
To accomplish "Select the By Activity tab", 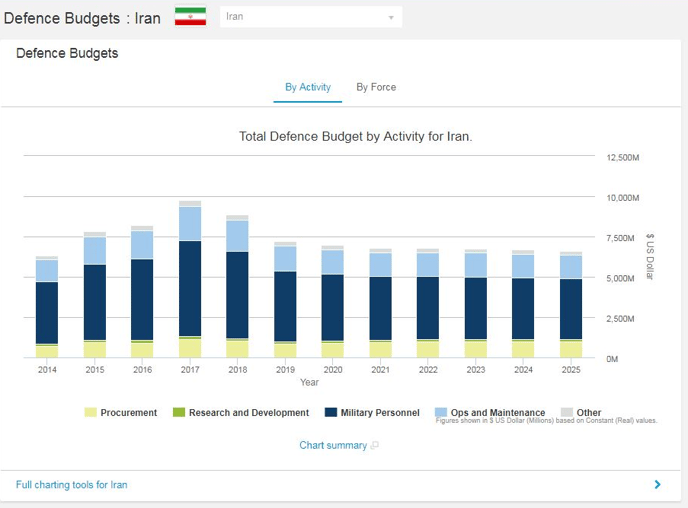I will pos(307,88).
